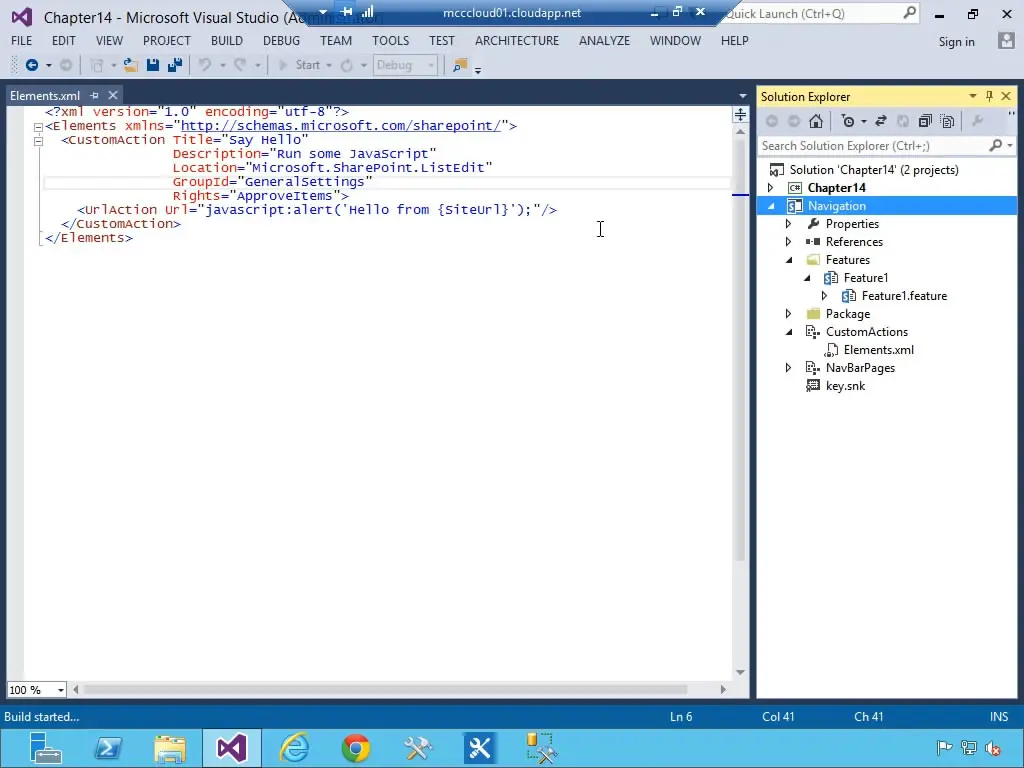
Task: Toggle the Solution Explorer auto-hide pin
Action: coord(989,96)
